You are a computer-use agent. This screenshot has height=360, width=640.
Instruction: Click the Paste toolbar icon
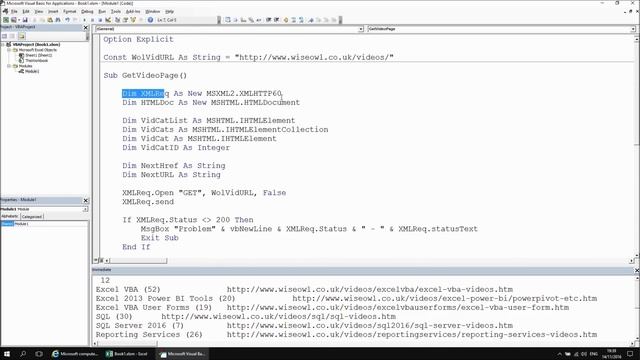pyautogui.click(x=50, y=20)
